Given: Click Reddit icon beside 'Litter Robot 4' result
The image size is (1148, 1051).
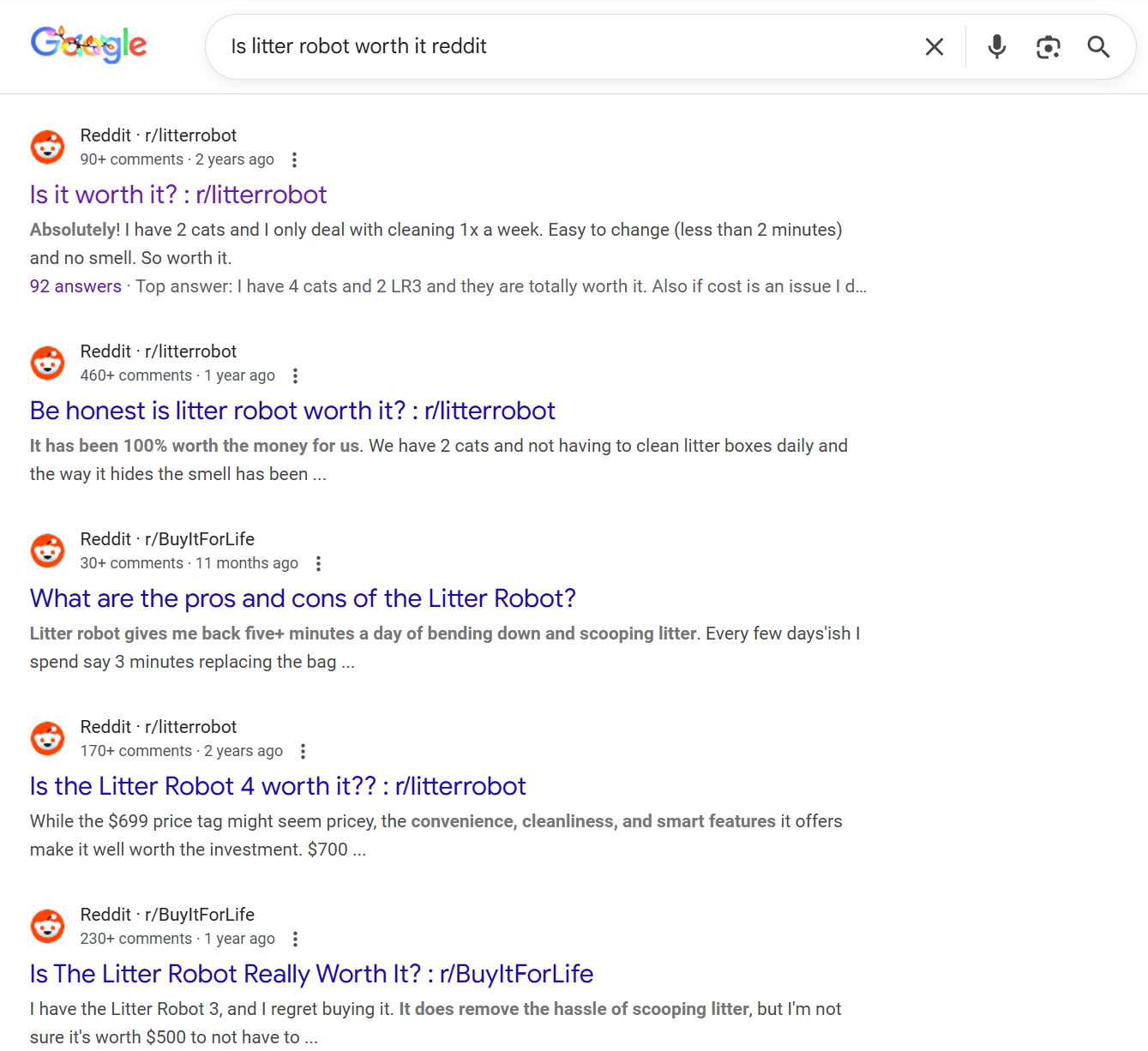Looking at the screenshot, I should tap(48, 739).
